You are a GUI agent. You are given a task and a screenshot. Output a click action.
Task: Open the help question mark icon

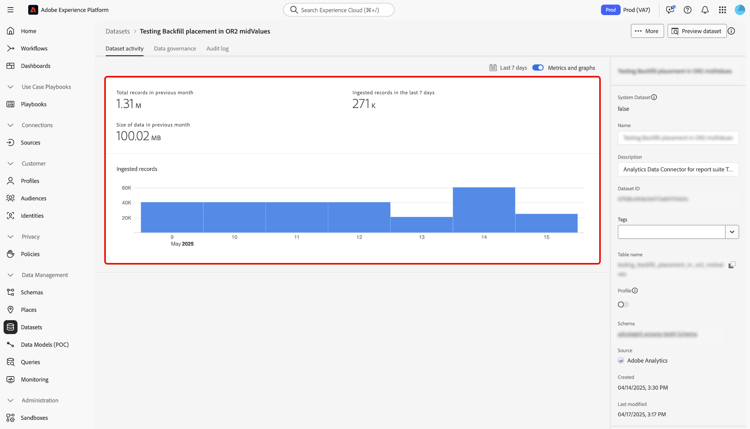tap(687, 10)
